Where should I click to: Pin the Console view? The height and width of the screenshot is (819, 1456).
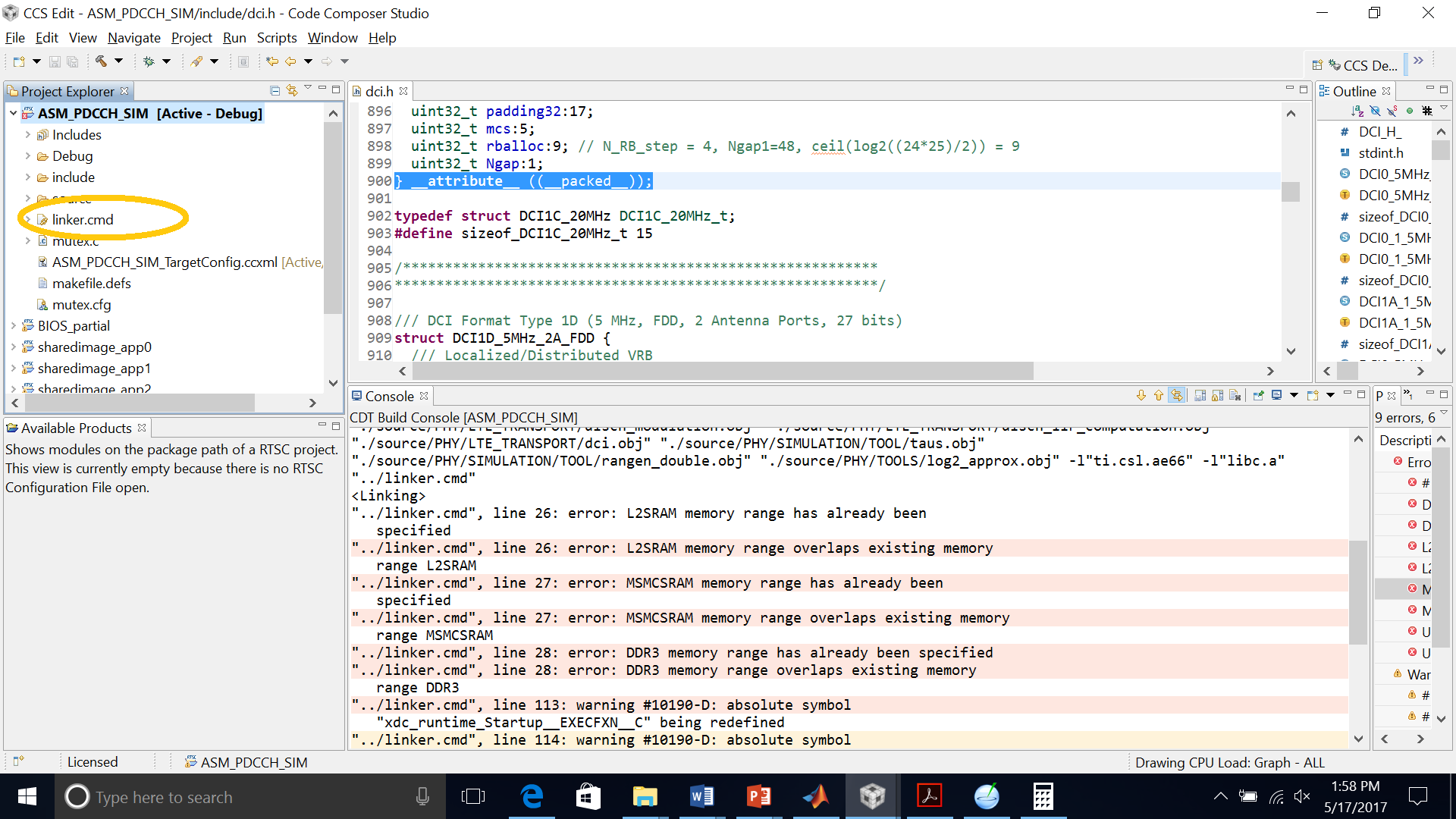coord(1258,395)
